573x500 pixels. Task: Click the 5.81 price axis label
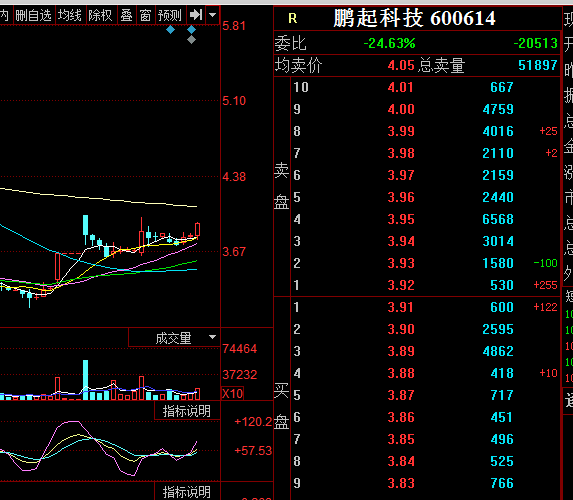pyautogui.click(x=234, y=26)
